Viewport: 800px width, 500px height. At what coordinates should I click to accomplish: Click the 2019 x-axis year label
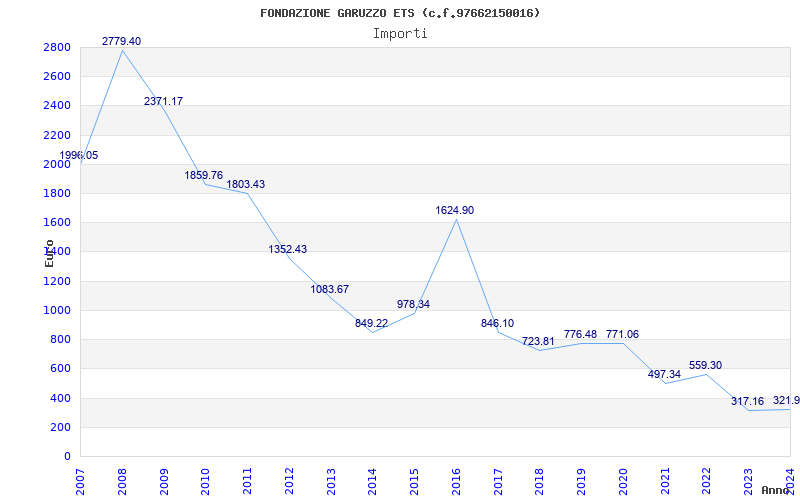tap(582, 482)
